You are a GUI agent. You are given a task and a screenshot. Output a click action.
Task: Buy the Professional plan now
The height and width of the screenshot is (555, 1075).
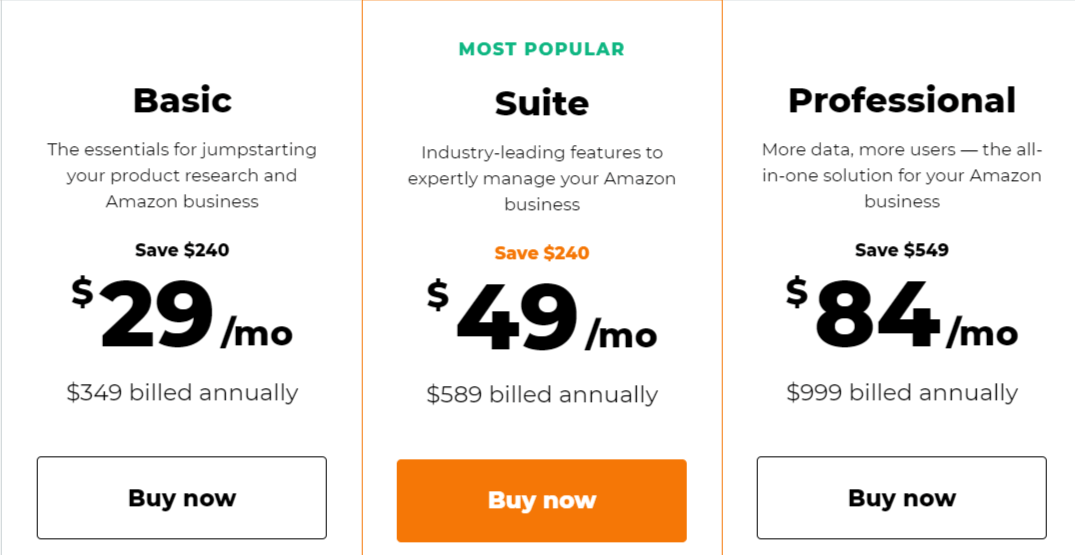901,498
